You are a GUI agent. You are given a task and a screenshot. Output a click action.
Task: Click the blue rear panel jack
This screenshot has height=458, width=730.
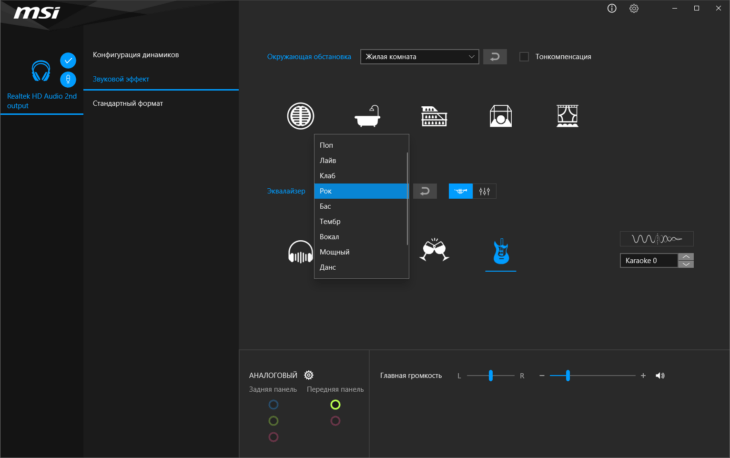273,405
